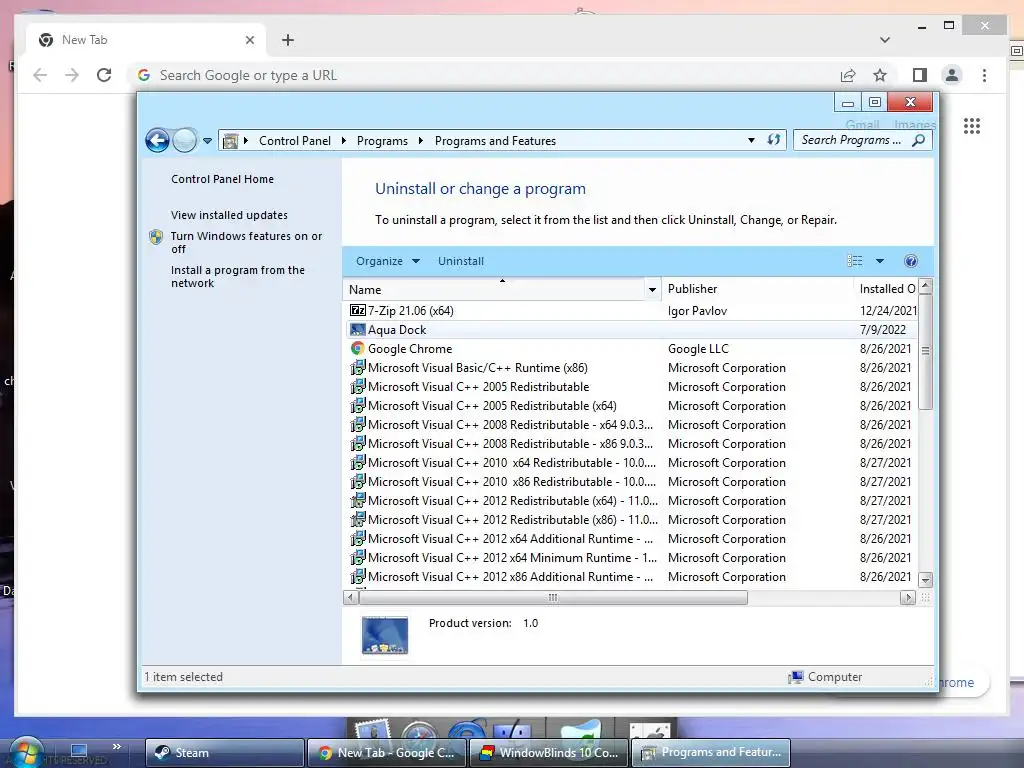Image resolution: width=1024 pixels, height=768 pixels.
Task: Click Igor Pavlov publisher cell
Action: [x=697, y=311]
